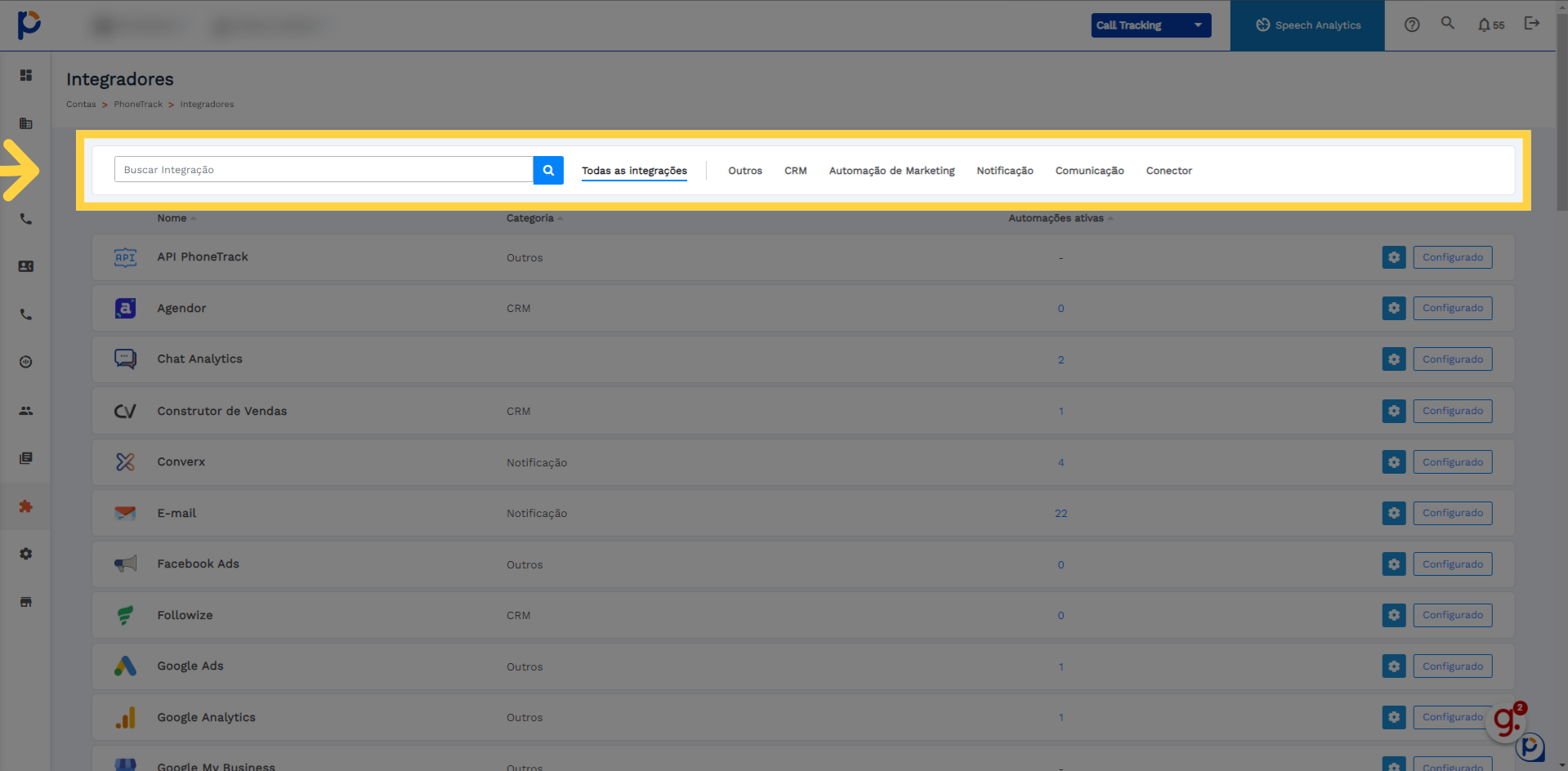
Task: Open gear settings for Google Analytics
Action: tap(1394, 717)
